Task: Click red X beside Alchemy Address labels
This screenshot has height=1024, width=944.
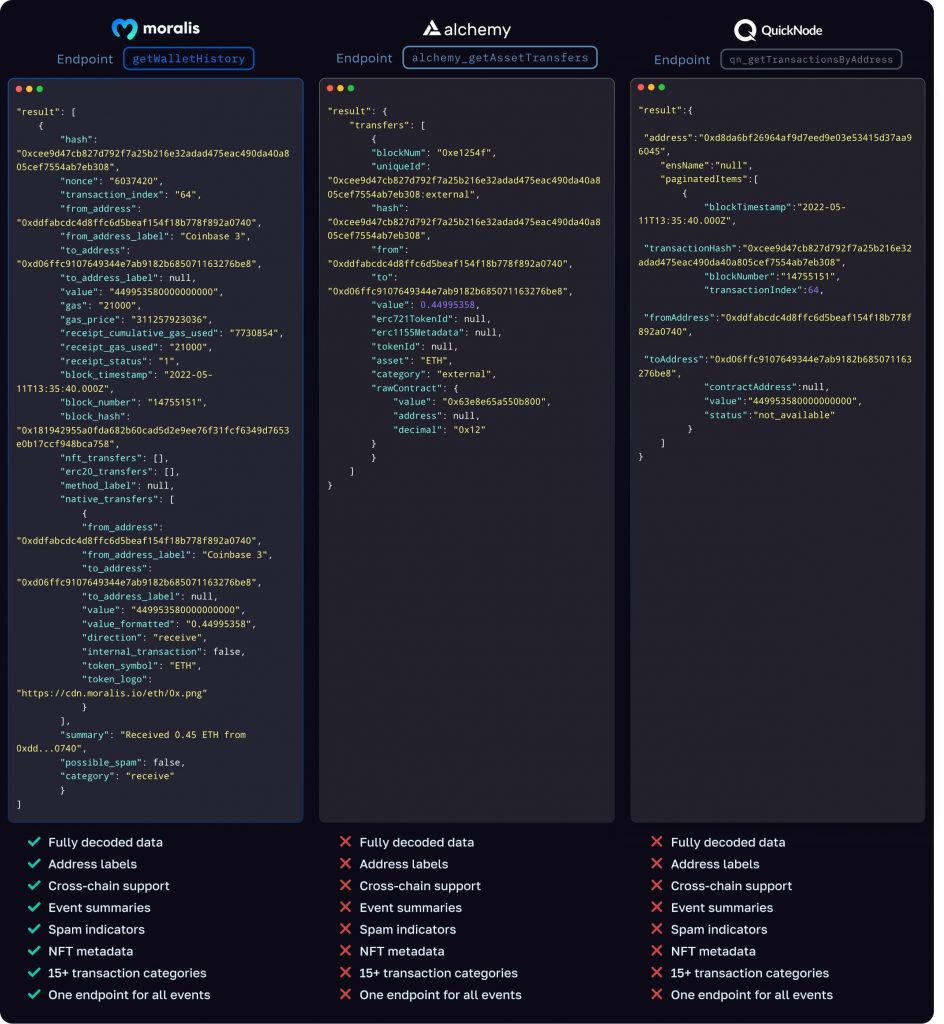Action: [x=346, y=864]
